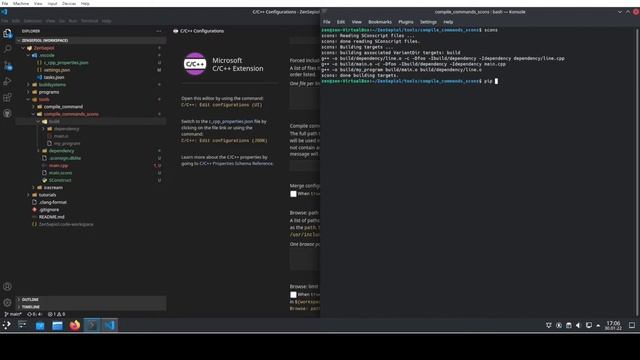The height and width of the screenshot is (360, 640).
Task: Open Konsole Settings menu
Action: pos(428,22)
